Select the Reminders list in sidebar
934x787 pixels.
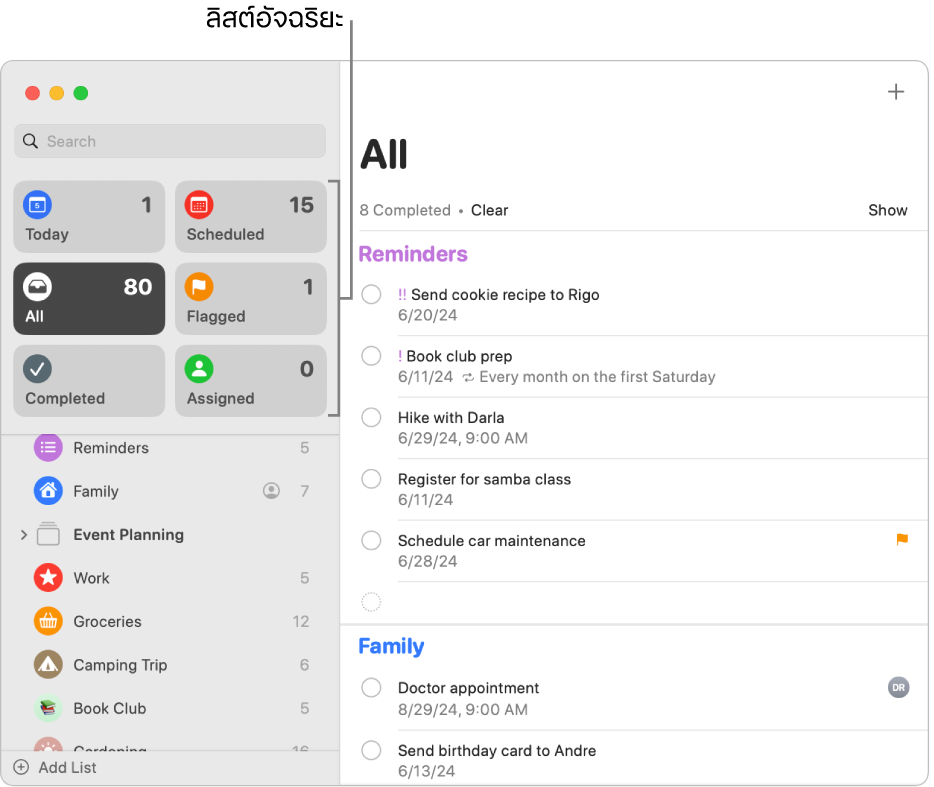click(170, 447)
